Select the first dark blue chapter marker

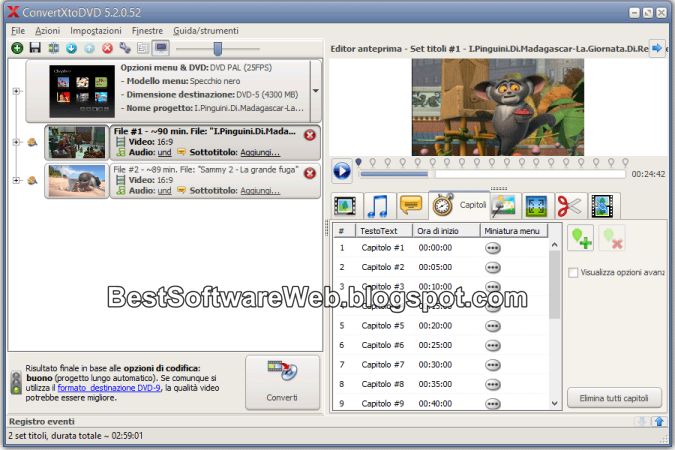click(358, 162)
